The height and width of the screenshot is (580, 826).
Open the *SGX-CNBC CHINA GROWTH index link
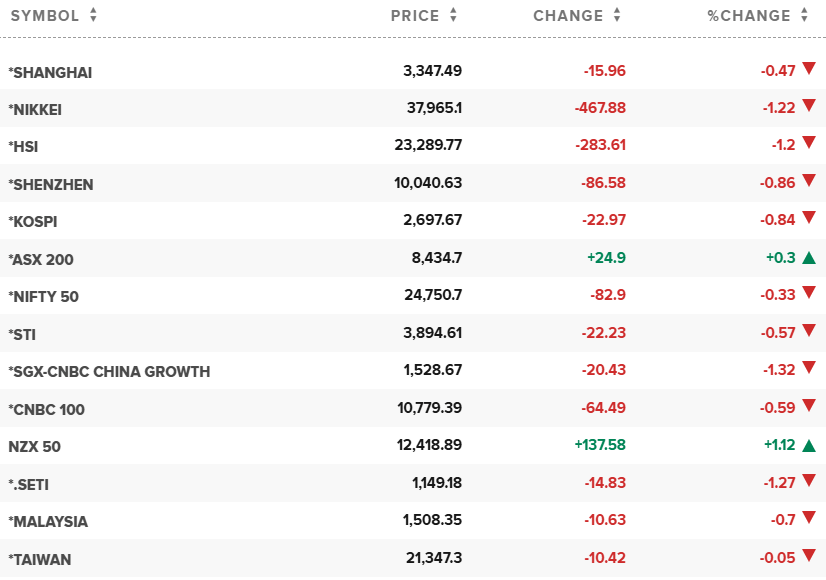(109, 372)
